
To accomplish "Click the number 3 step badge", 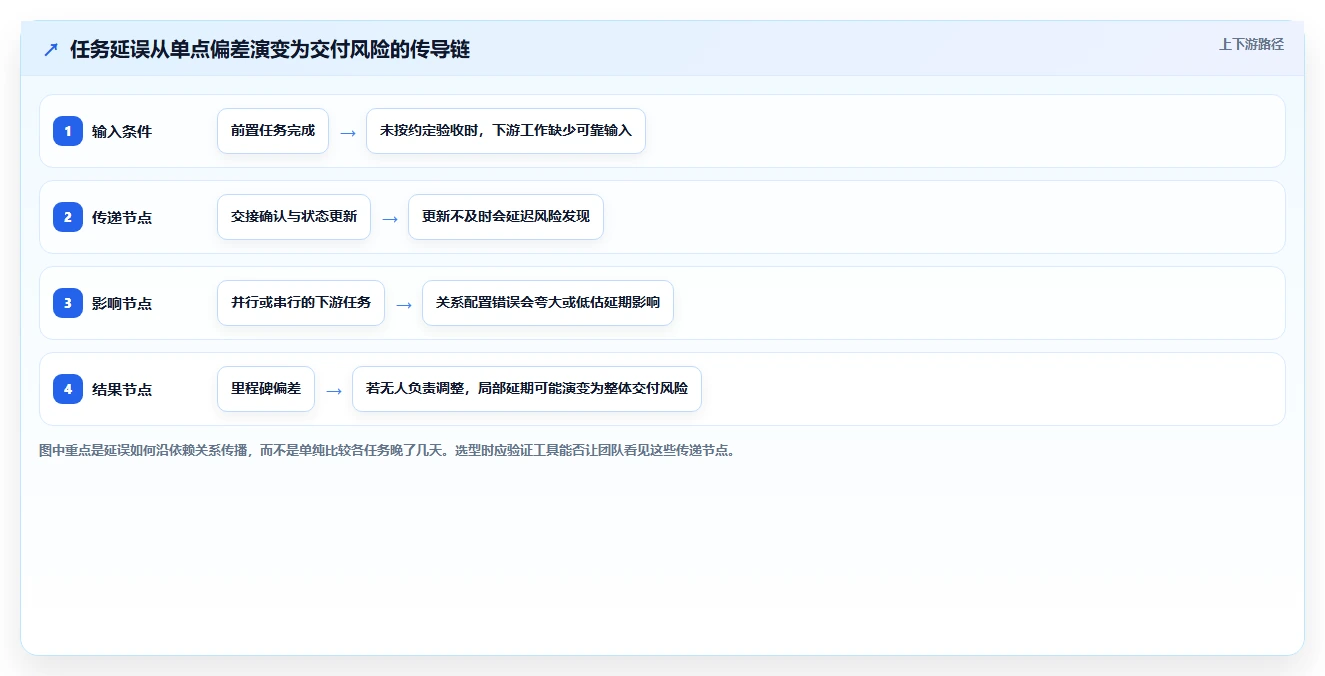I will [68, 303].
